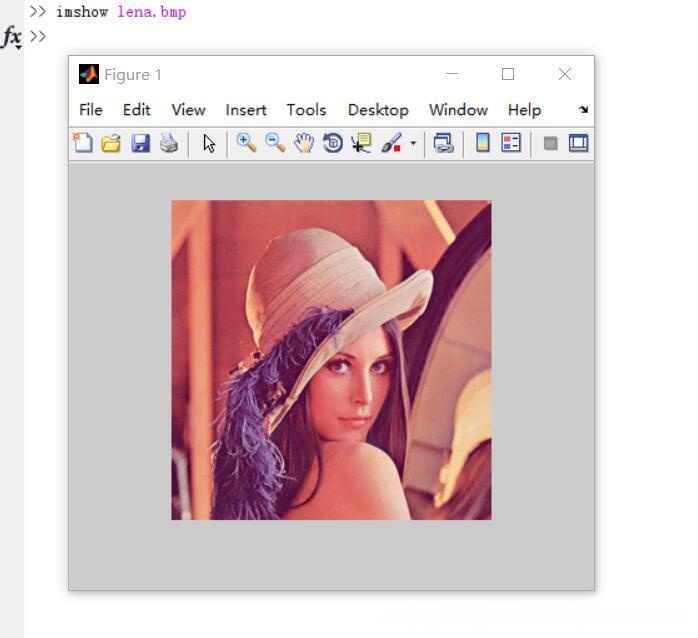
Task: Open the Edit menu
Action: click(137, 110)
